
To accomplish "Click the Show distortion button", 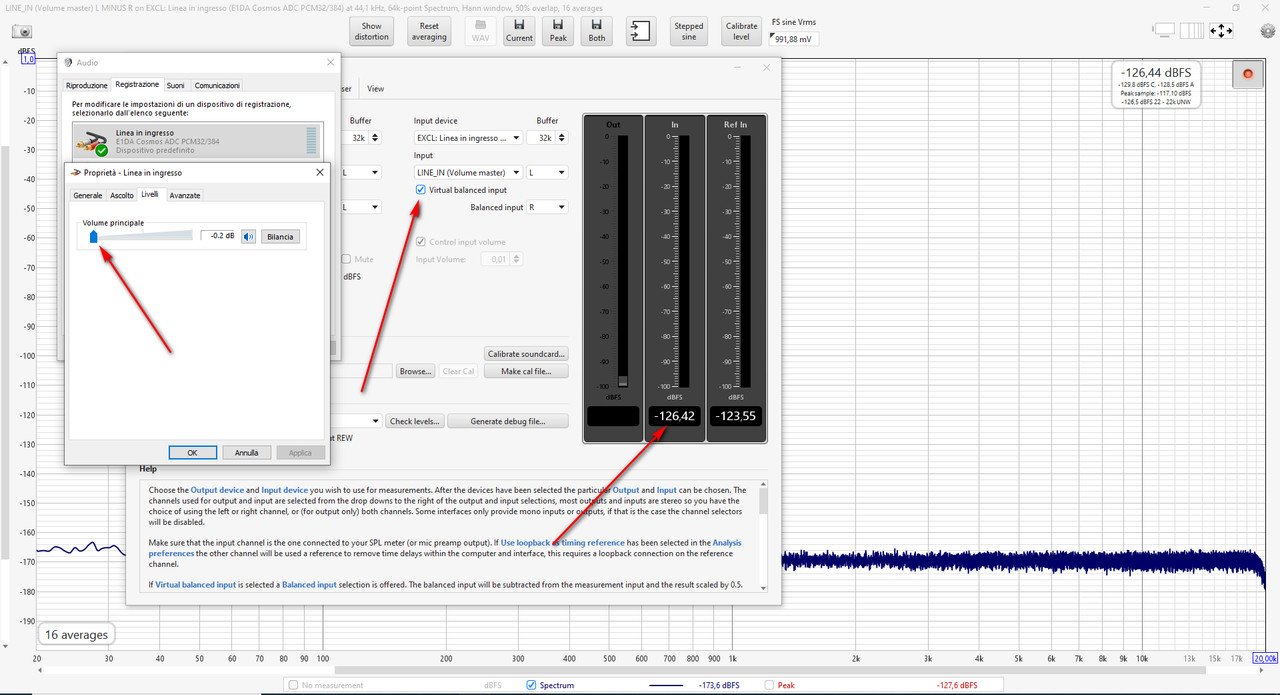I will click(371, 31).
